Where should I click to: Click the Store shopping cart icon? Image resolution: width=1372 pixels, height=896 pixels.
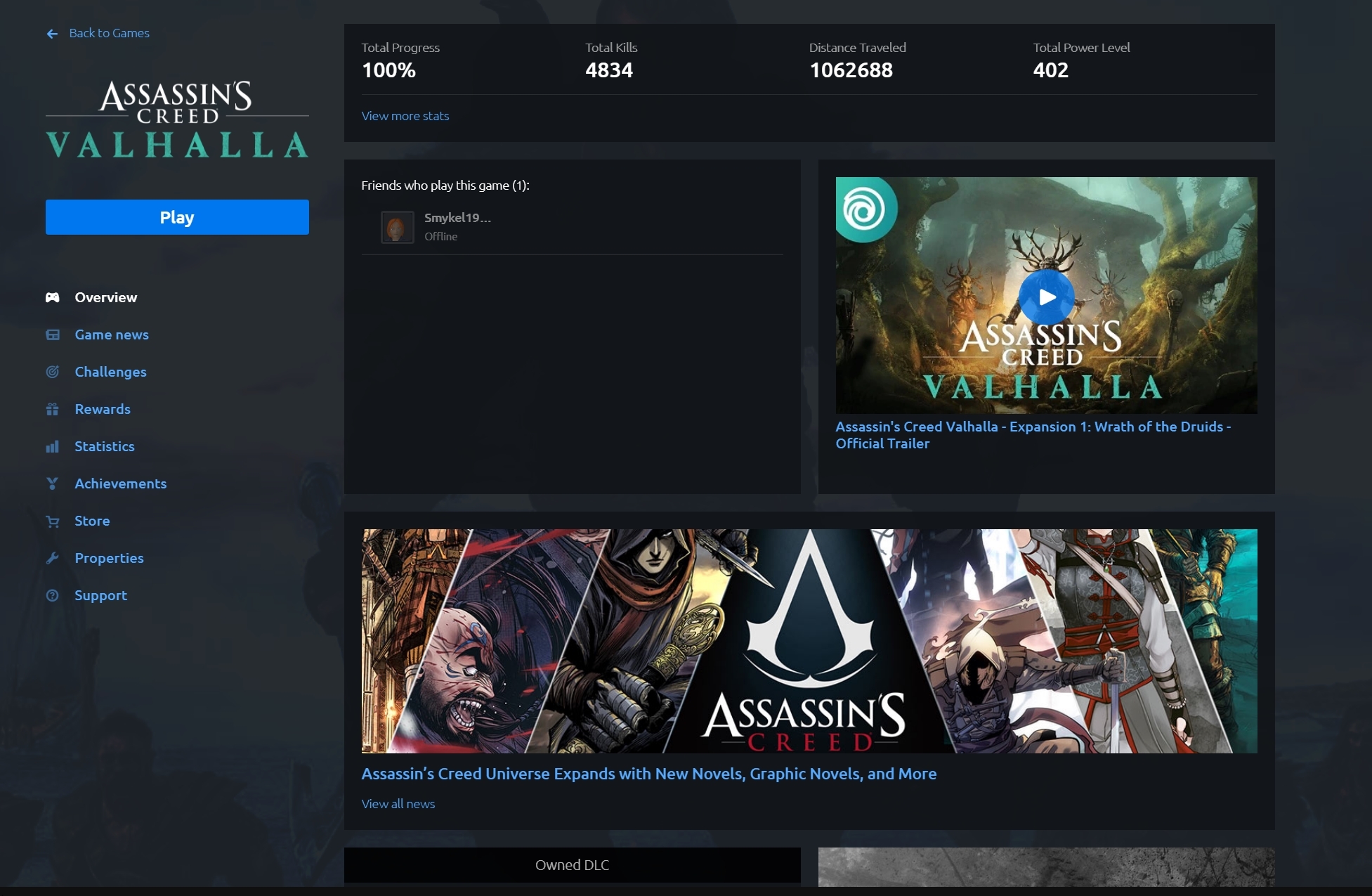click(x=53, y=521)
